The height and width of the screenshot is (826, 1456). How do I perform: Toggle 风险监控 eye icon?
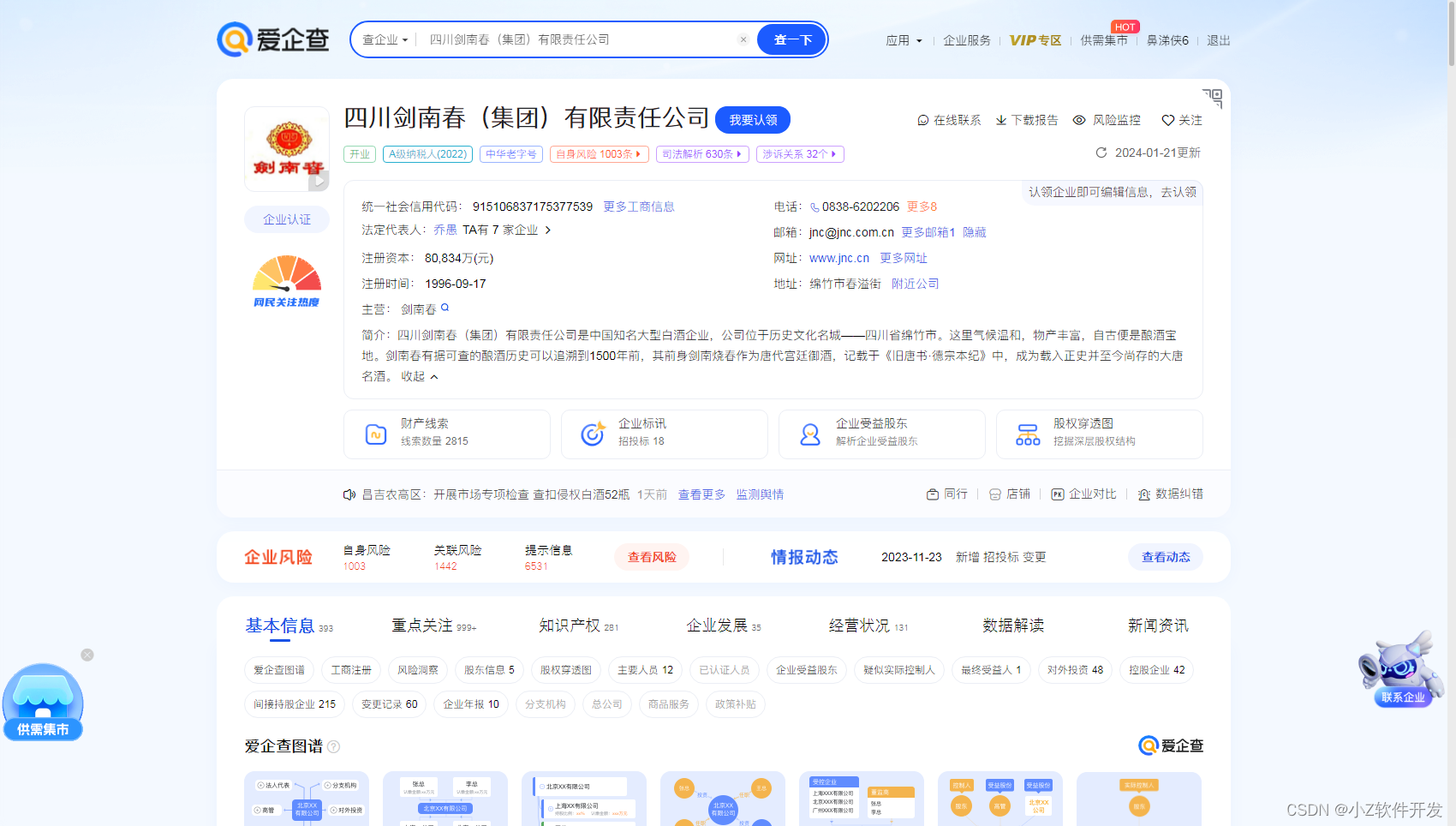pos(1079,120)
